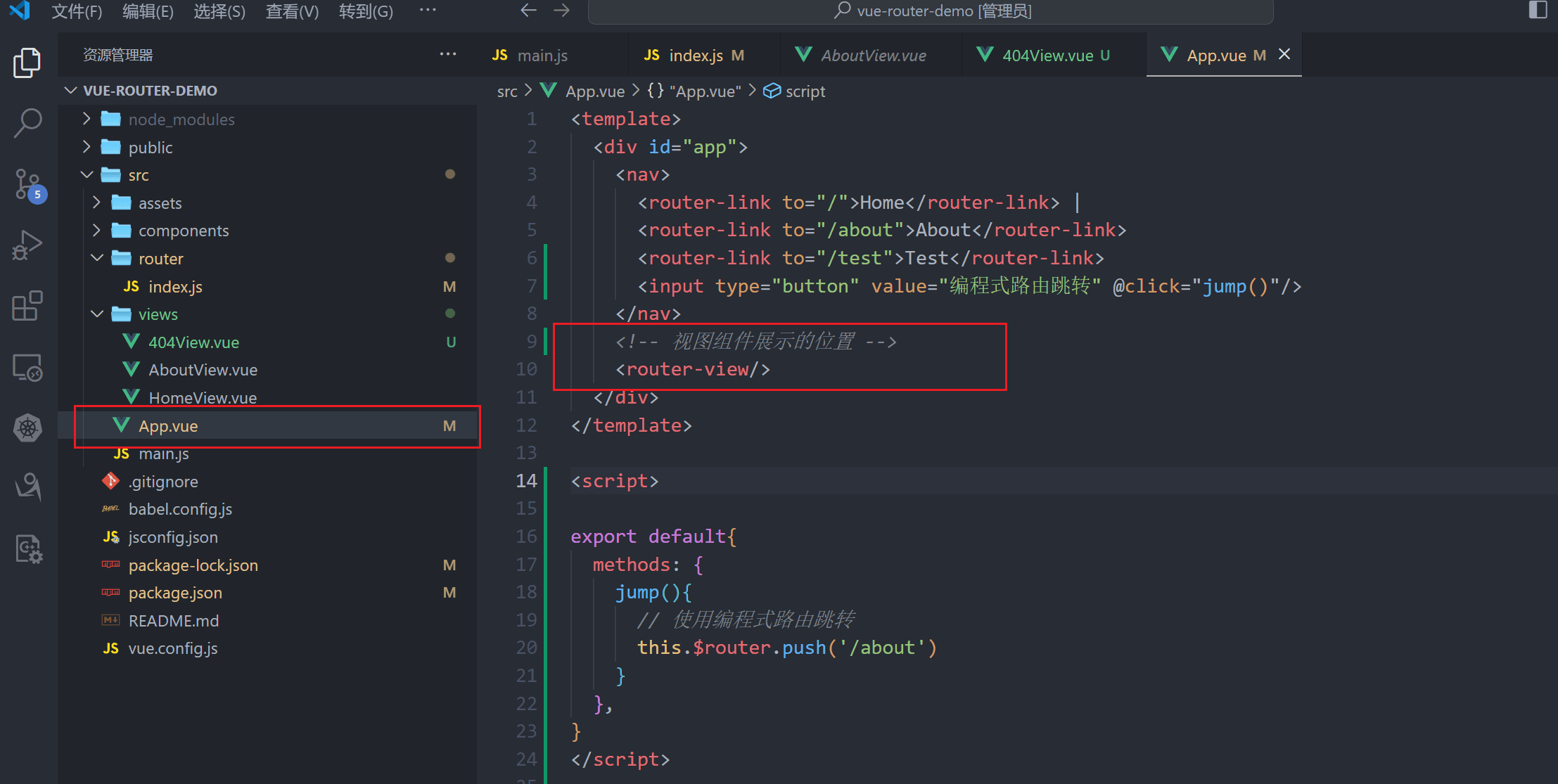
Task: Go back with the left arrow
Action: click(x=528, y=11)
